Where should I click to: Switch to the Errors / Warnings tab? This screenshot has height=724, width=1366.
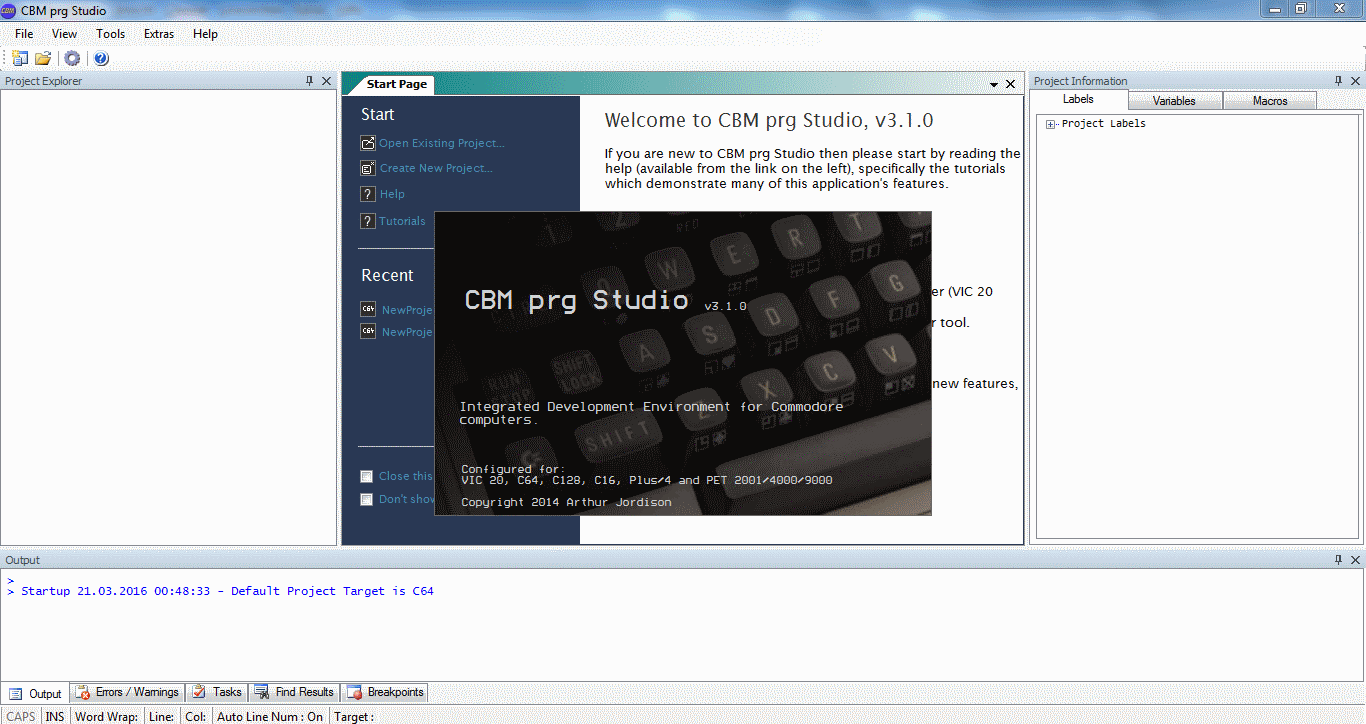point(128,692)
